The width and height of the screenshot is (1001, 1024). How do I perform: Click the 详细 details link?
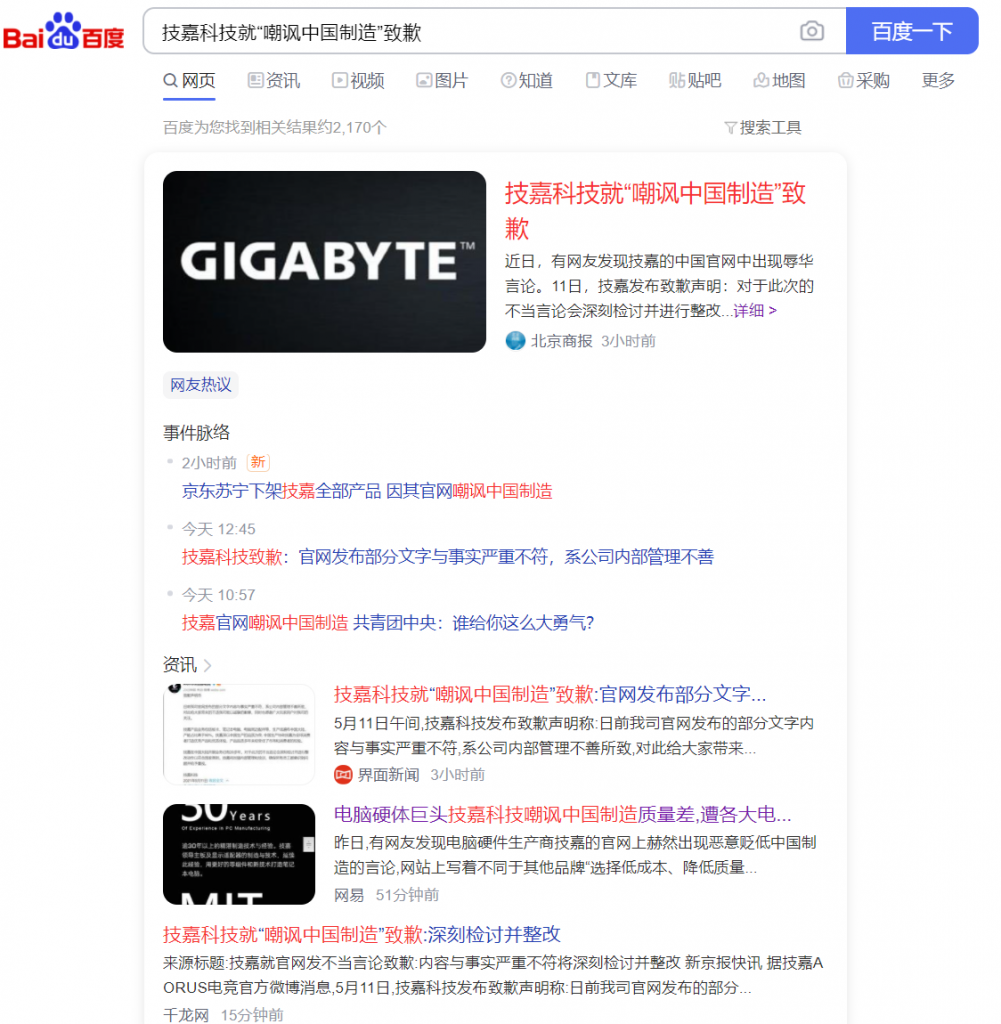pyautogui.click(x=755, y=311)
